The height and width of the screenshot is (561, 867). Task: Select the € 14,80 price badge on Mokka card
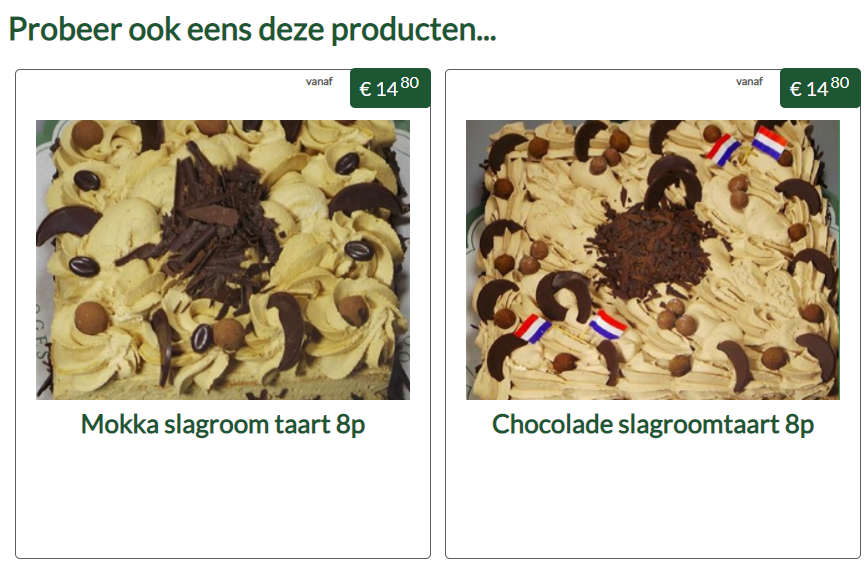[x=390, y=88]
